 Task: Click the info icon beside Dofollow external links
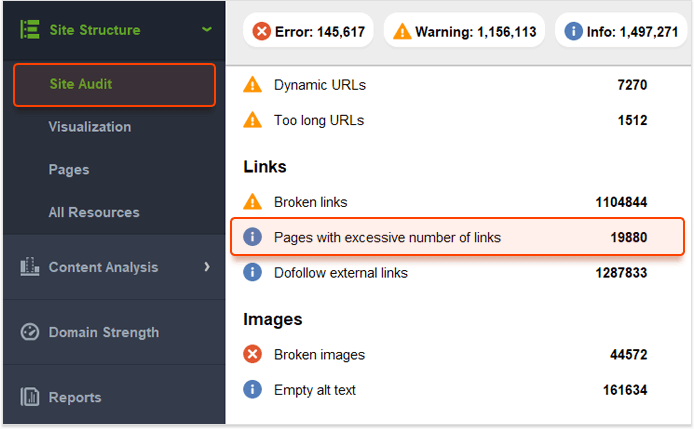click(252, 272)
